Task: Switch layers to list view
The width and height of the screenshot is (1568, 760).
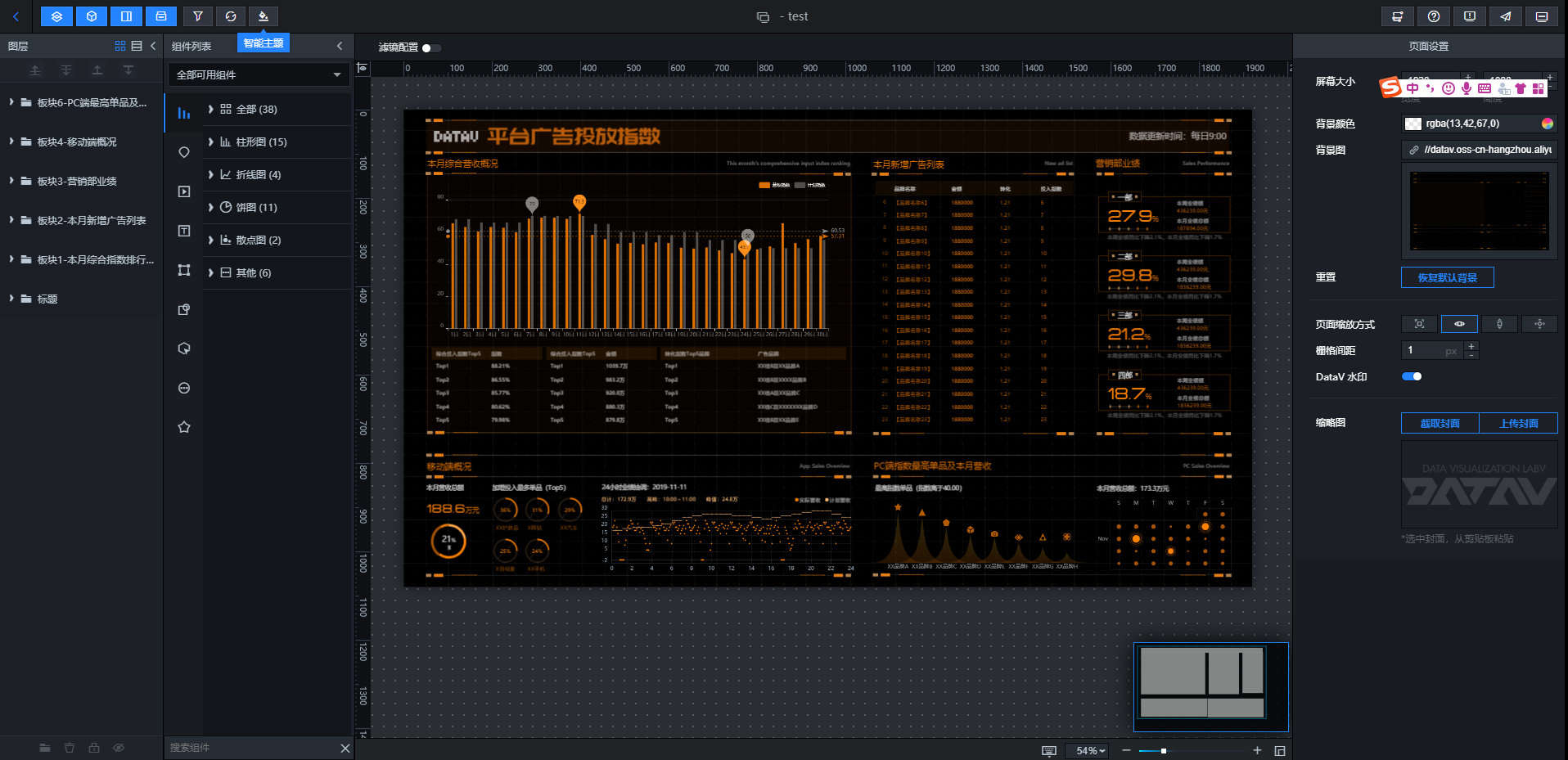Action: coord(137,46)
